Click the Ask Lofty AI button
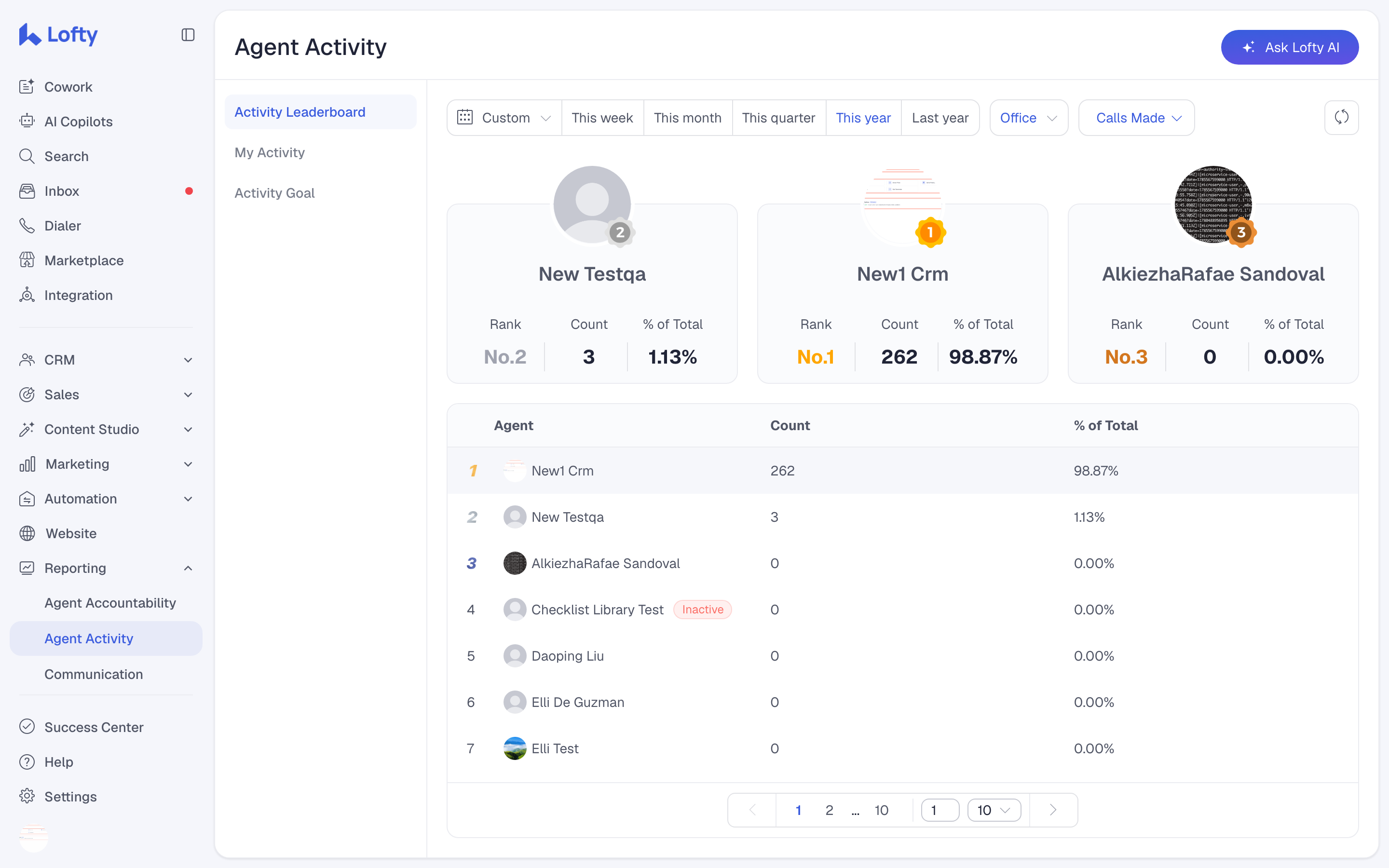The width and height of the screenshot is (1389, 868). pyautogui.click(x=1290, y=47)
